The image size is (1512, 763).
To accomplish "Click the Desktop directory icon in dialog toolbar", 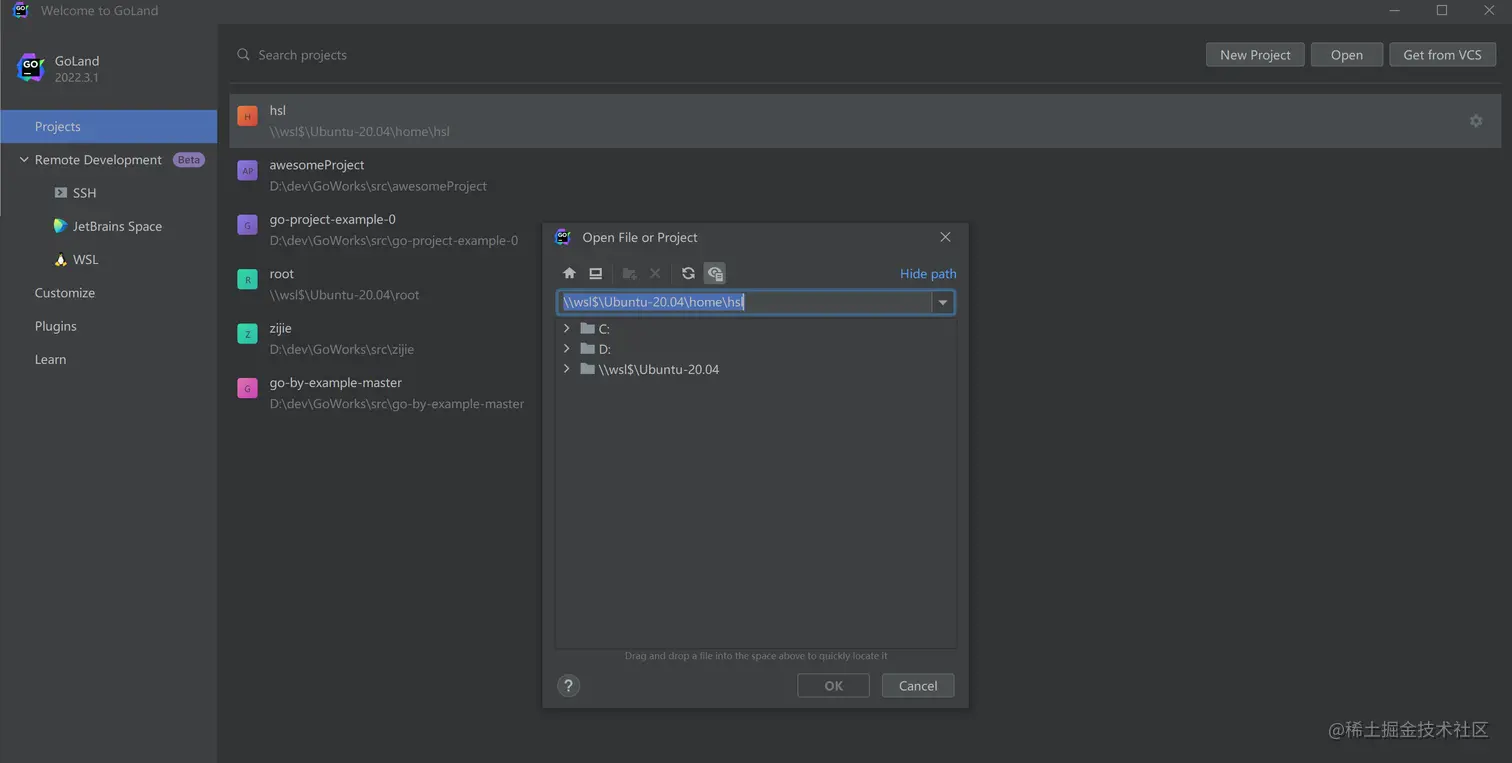I will (595, 273).
